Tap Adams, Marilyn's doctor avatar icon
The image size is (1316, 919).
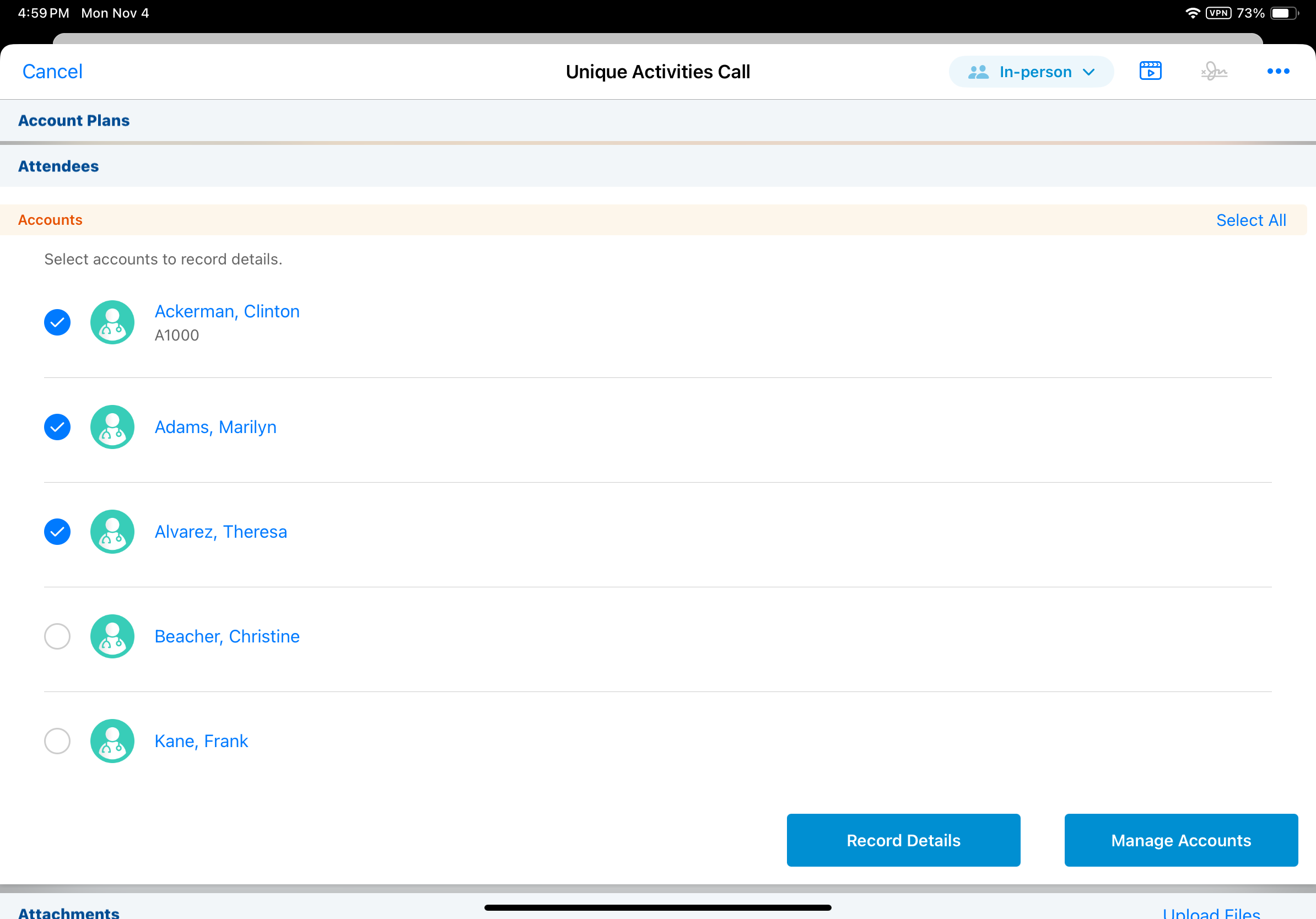(112, 427)
